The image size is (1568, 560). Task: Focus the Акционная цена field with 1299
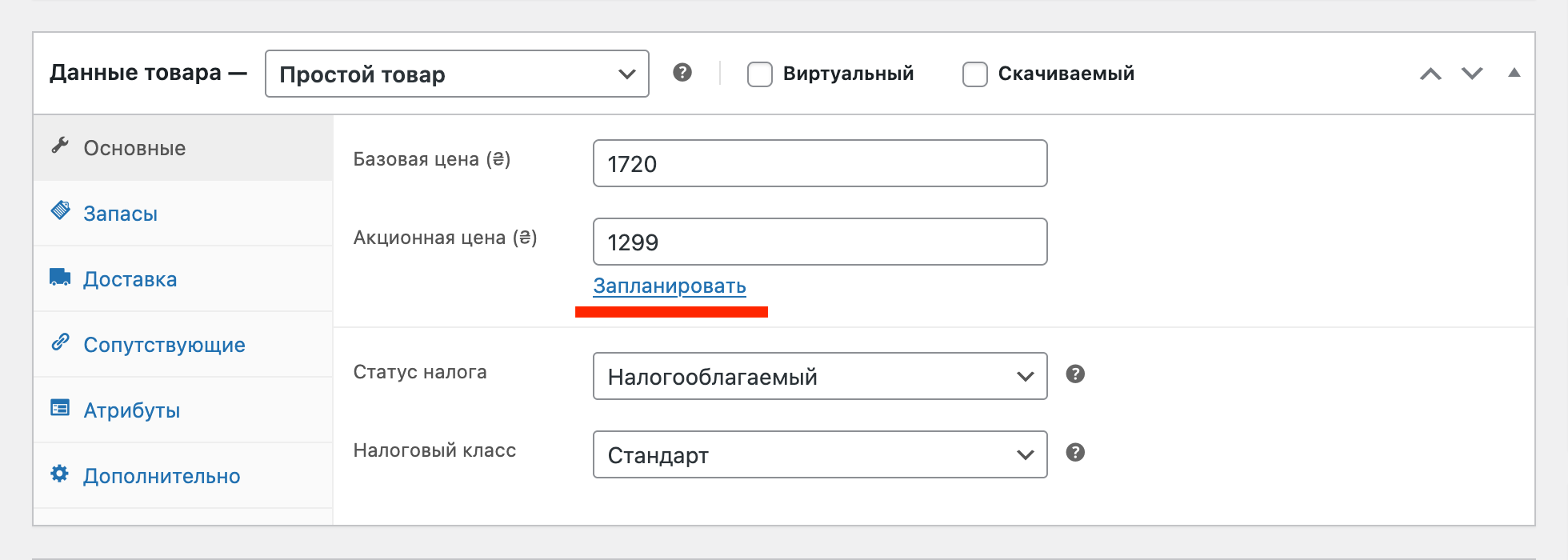tap(820, 242)
